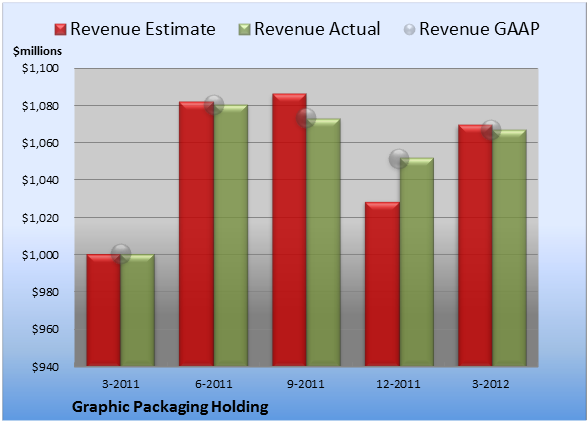
Task: Click the GAAP sphere marker for 6-2011
Action: [x=214, y=105]
